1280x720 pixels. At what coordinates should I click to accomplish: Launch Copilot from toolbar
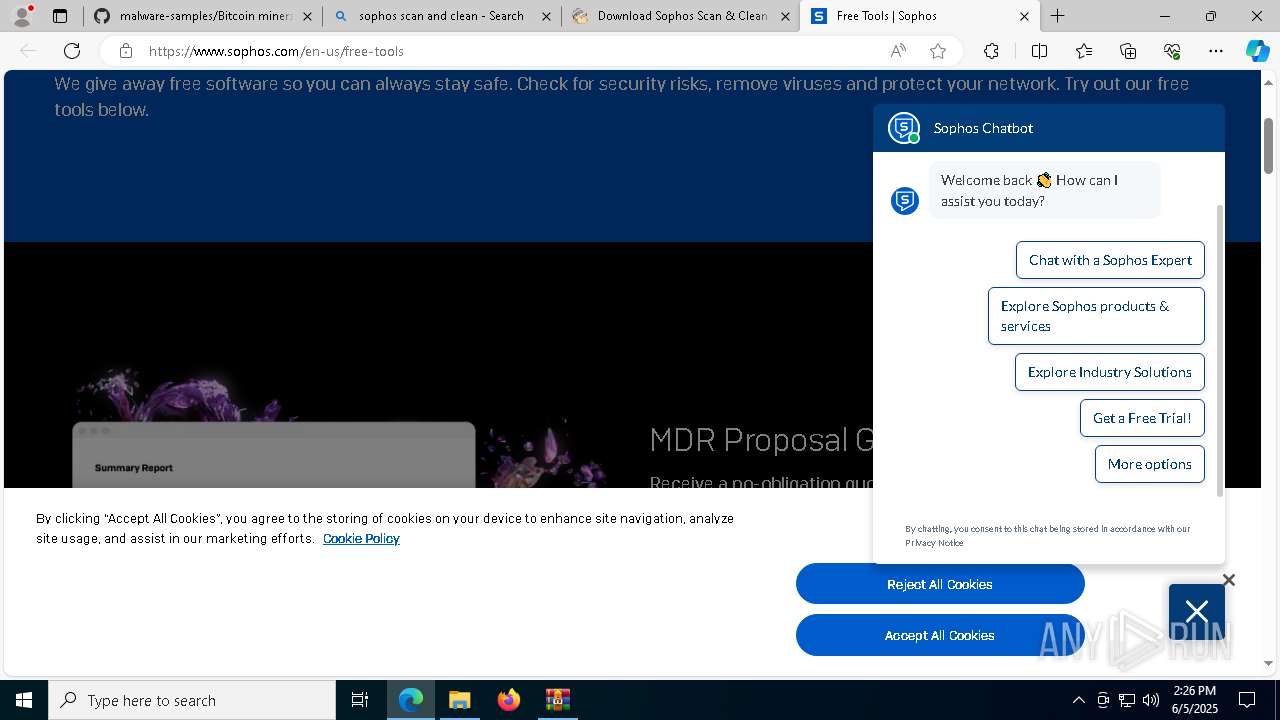coord(1257,51)
